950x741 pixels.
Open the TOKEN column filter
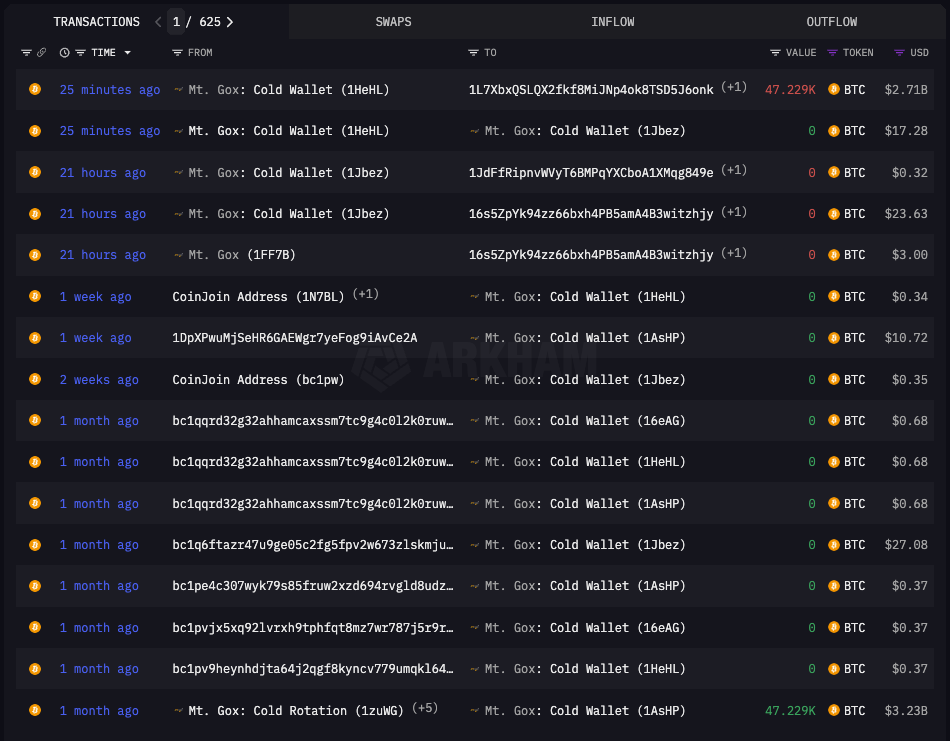[x=834, y=53]
